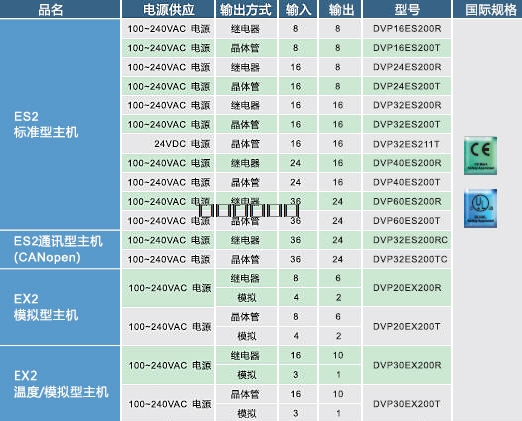The width and height of the screenshot is (522, 421).
Task: Click model DVP30EX200R
Action: click(407, 365)
